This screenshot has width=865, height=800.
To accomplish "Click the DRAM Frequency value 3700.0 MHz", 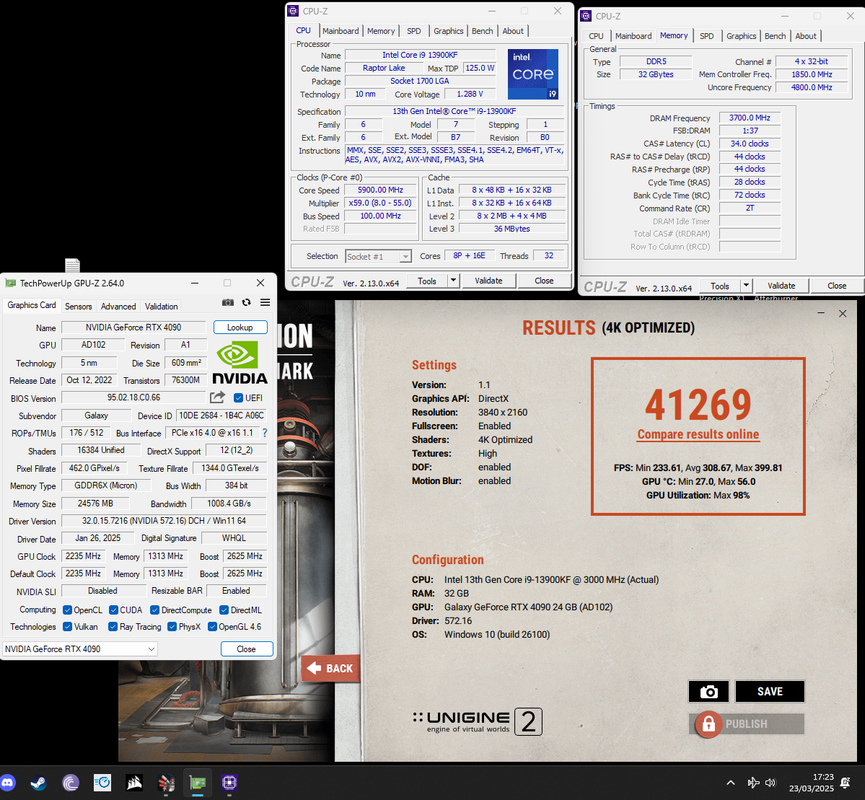I will click(x=749, y=118).
